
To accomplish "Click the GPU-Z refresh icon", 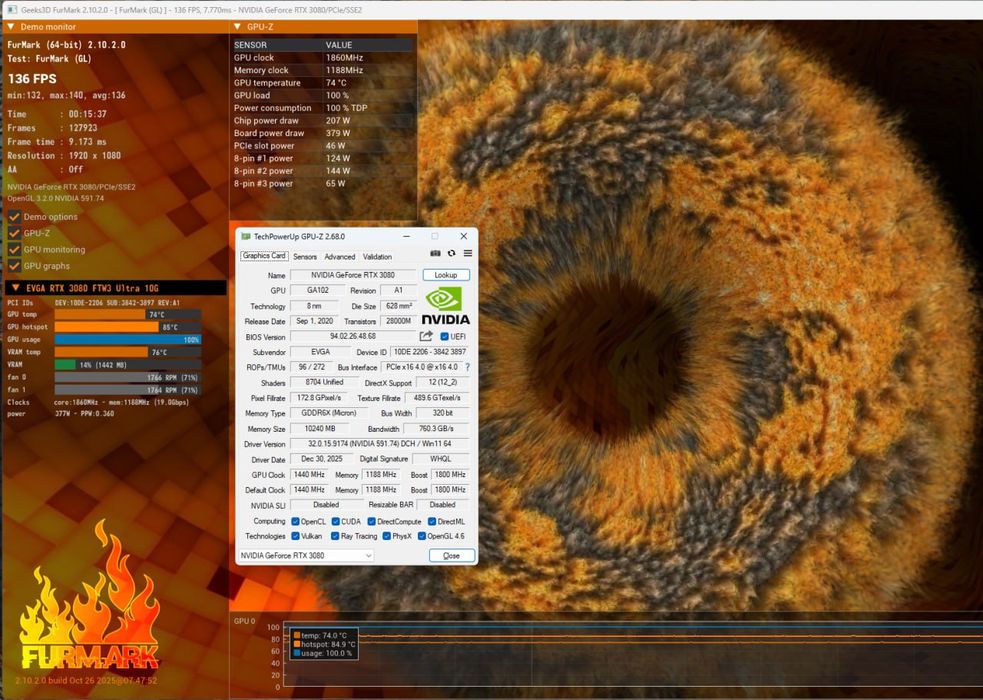I will [451, 253].
